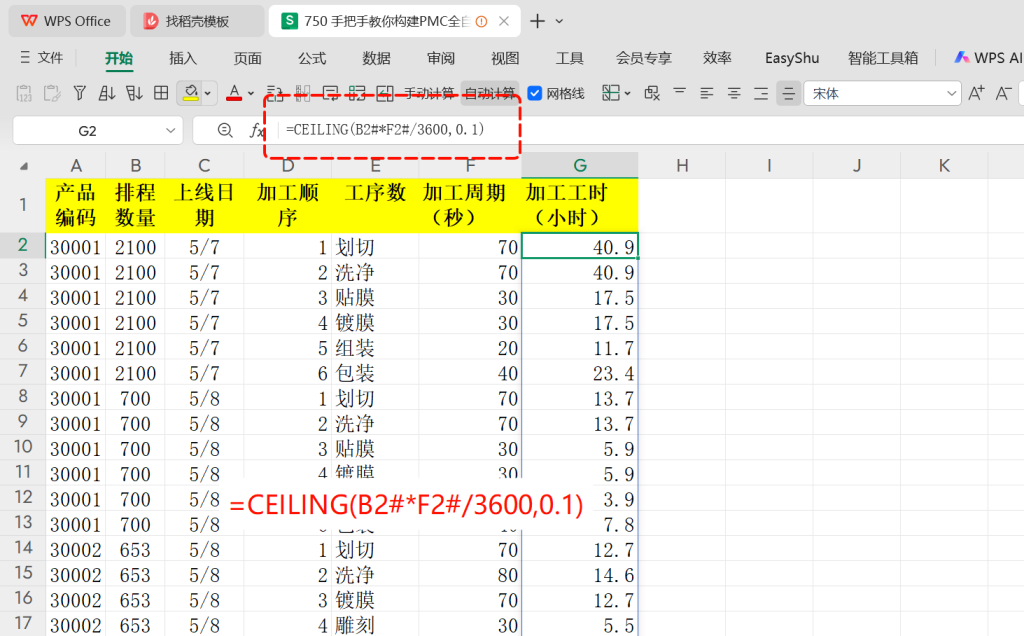The width and height of the screenshot is (1024, 636).
Task: Click the zoom magnifier icon in the formula bar
Action: click(x=225, y=131)
